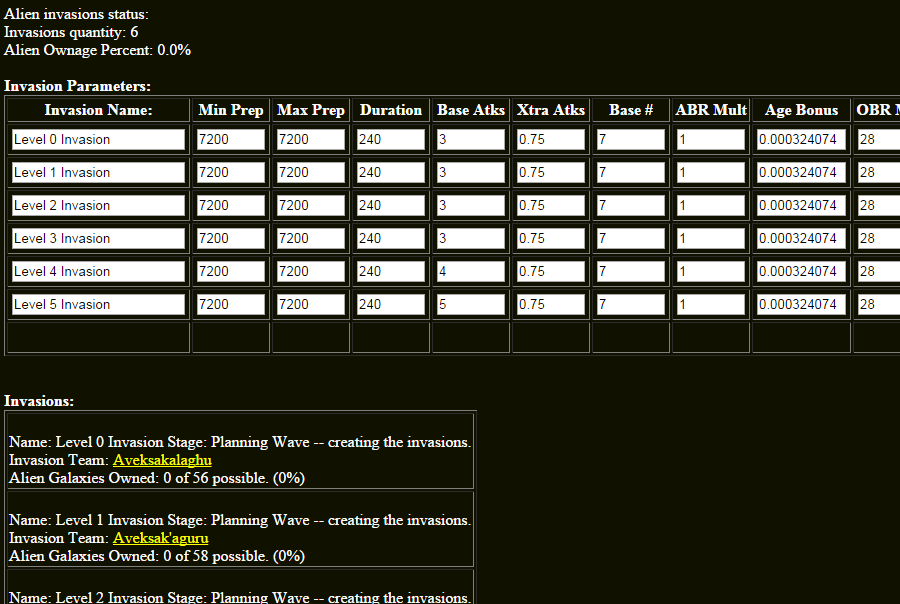
Task: Edit Base Atks field for Level 5 Invasion
Action: (x=470, y=305)
